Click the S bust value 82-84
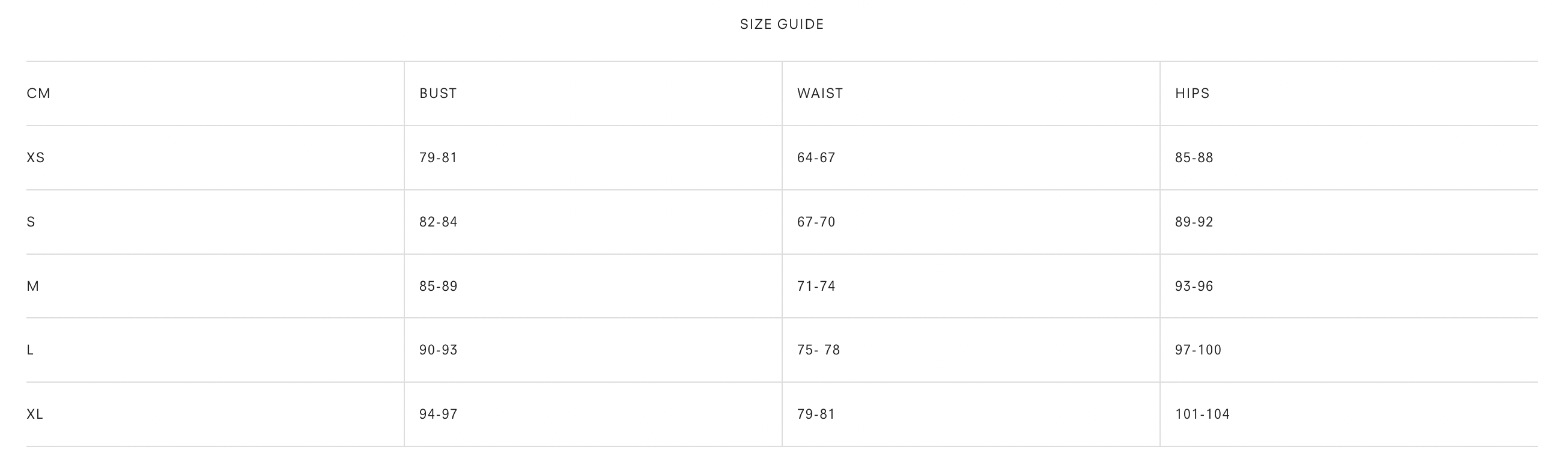Viewport: 1568px width, 471px height. 437,222
